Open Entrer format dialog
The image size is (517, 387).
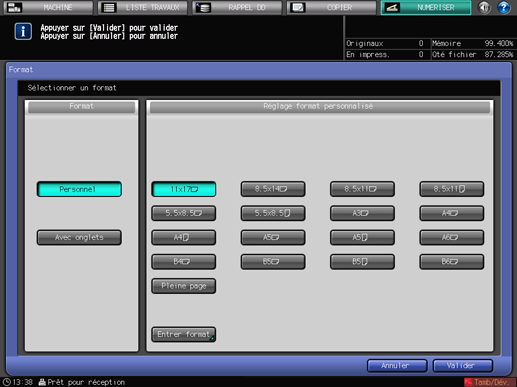click(184, 334)
